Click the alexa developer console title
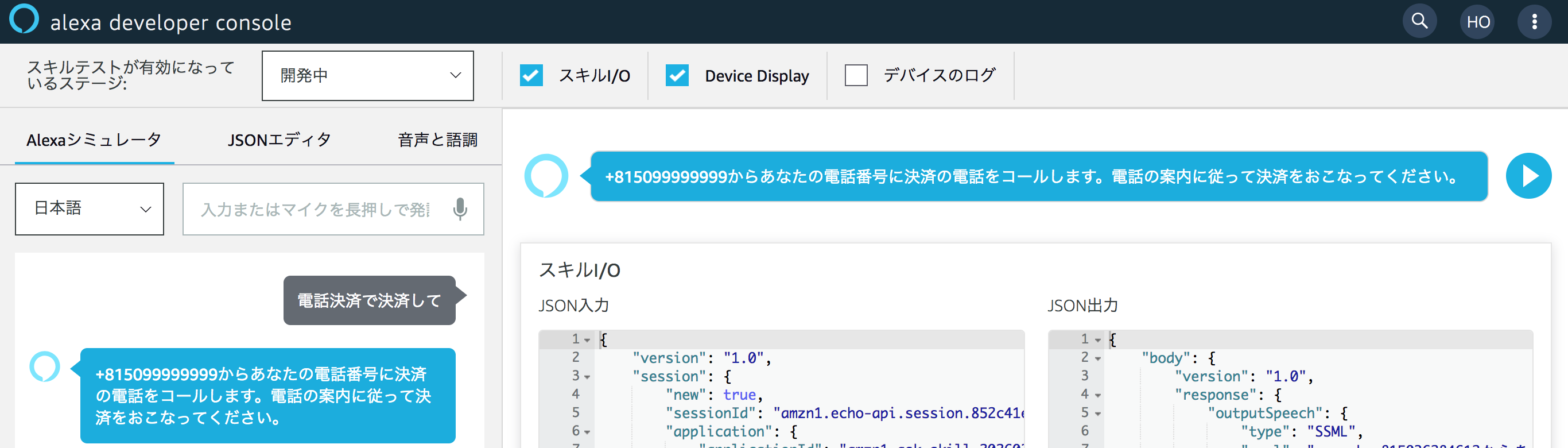1568x448 pixels. click(171, 22)
